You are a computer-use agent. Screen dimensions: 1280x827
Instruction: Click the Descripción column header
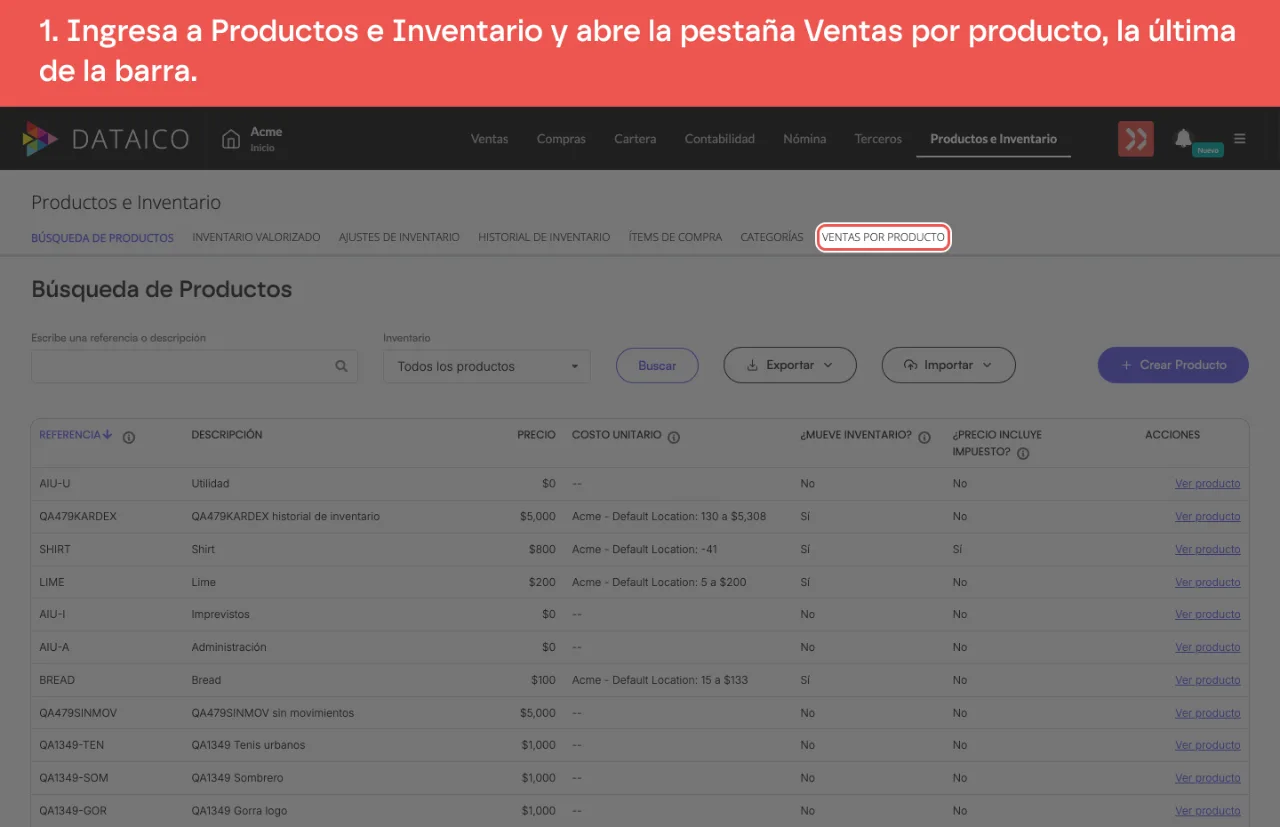[227, 435]
